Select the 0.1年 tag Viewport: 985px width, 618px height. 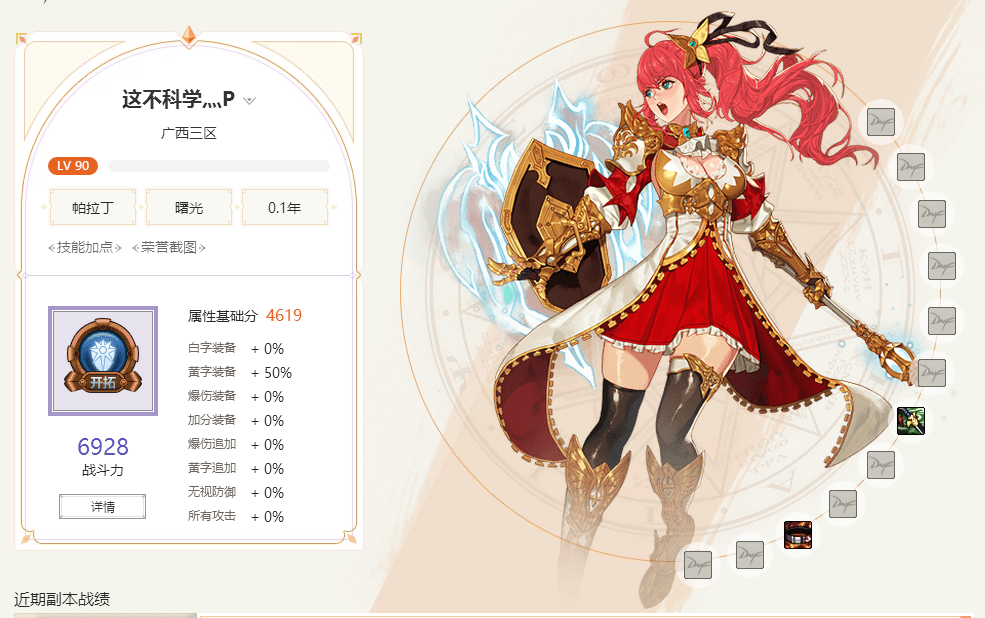click(285, 207)
